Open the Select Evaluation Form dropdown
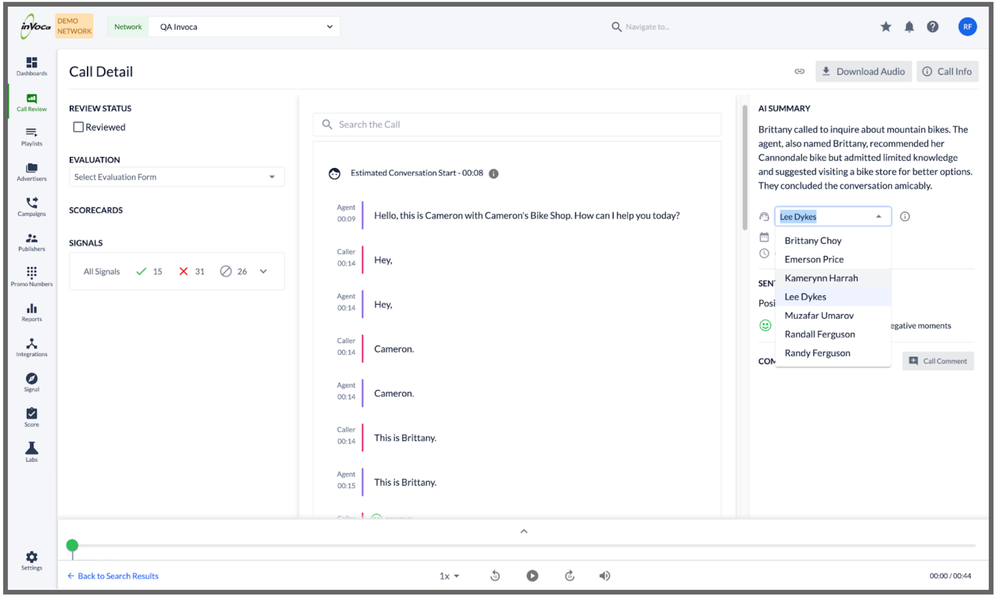 click(176, 177)
